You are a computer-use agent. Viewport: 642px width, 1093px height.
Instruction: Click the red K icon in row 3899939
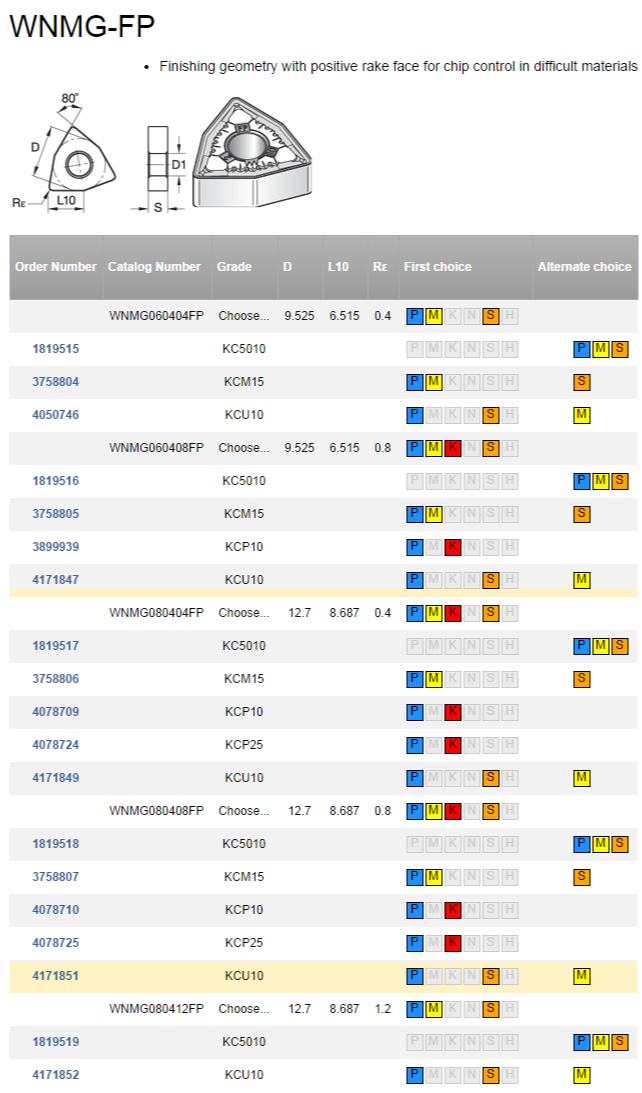click(x=452, y=547)
